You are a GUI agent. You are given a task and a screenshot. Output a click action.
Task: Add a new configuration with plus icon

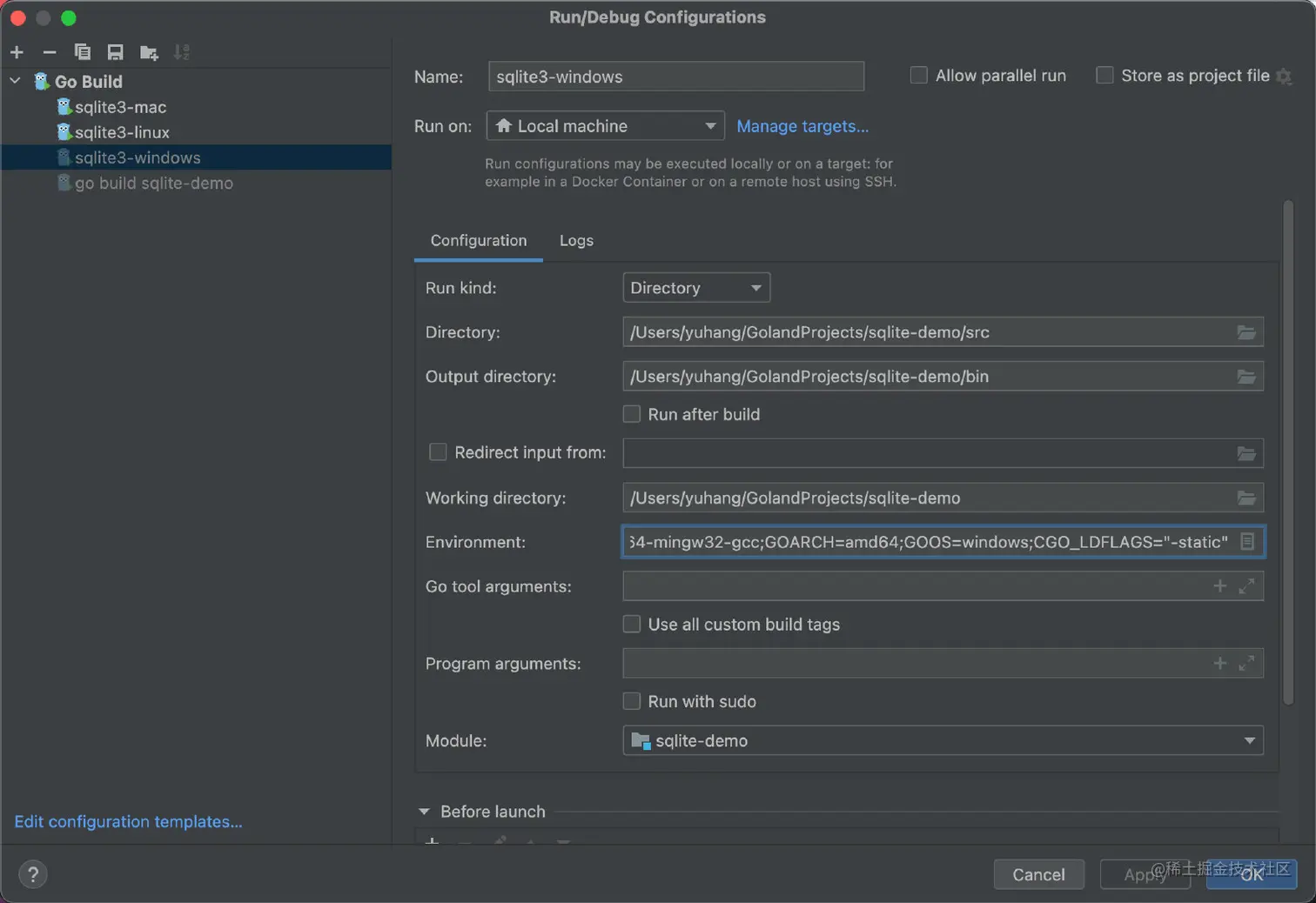pos(17,52)
